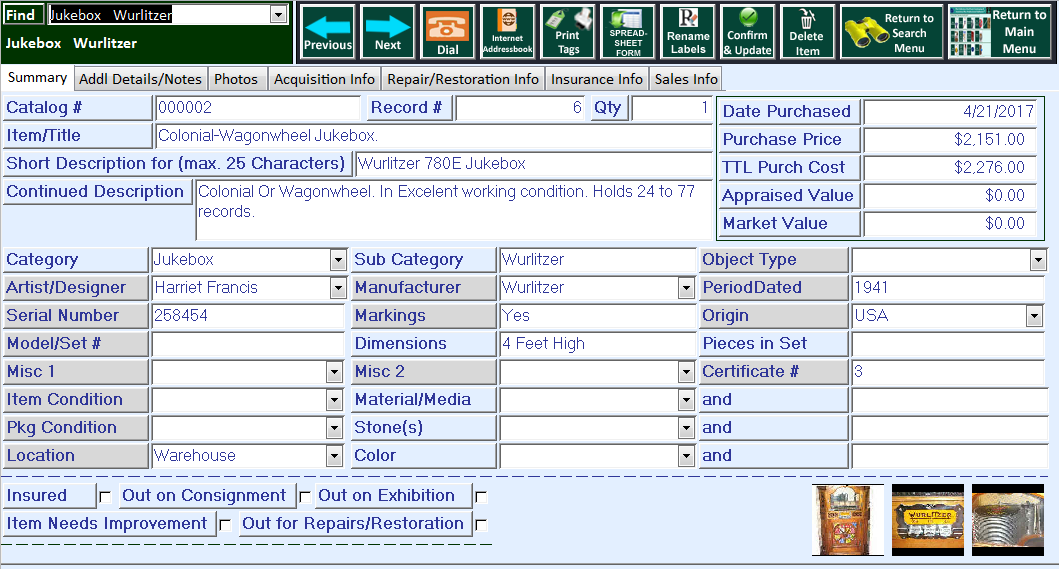Expand the Object Type dropdown
Screen dimensions: 1059x569
1038,260
